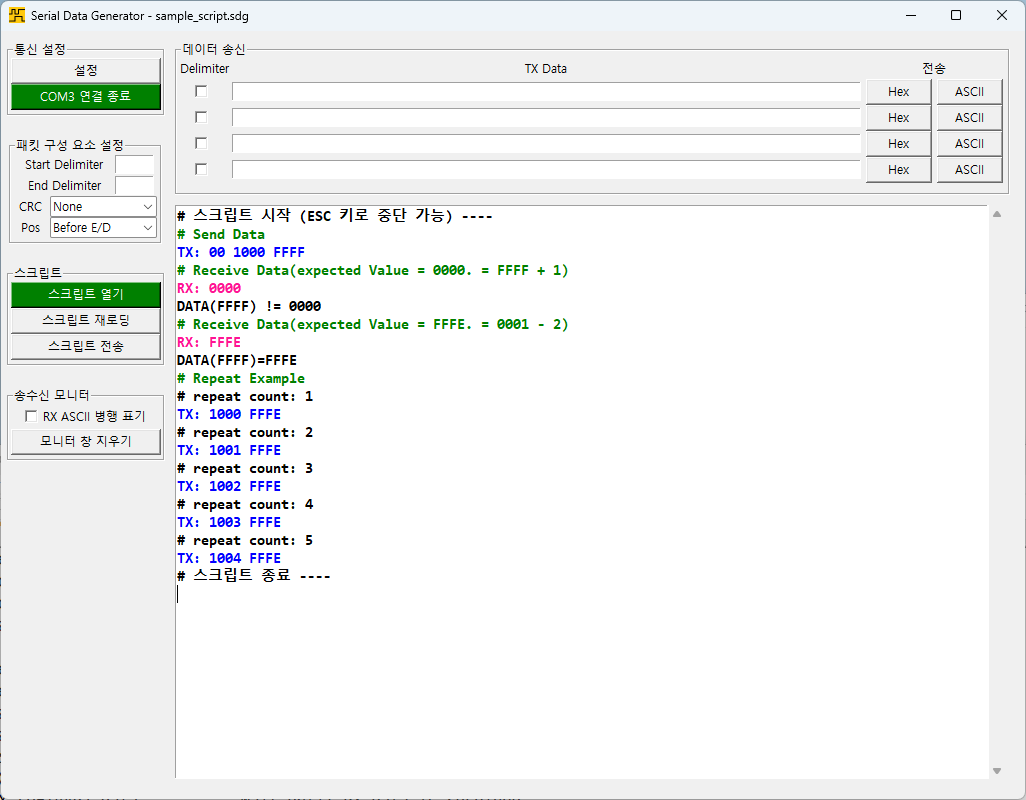The width and height of the screenshot is (1026, 800).
Task: Open the CRC dropdown set to None
Action: pos(103,207)
